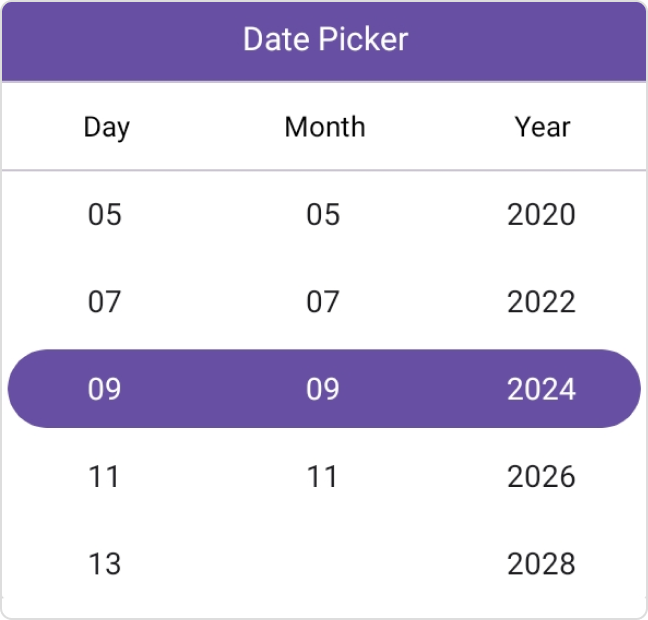Click the empty Month slot below 11
The image size is (648, 620).
coord(323,563)
